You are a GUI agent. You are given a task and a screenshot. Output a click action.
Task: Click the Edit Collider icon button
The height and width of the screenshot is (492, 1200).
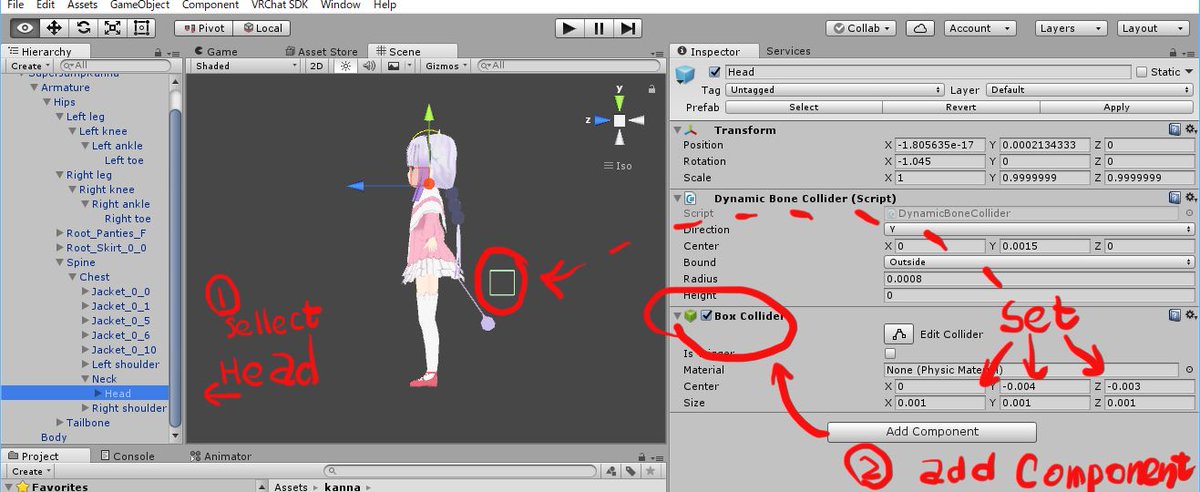[x=899, y=334]
